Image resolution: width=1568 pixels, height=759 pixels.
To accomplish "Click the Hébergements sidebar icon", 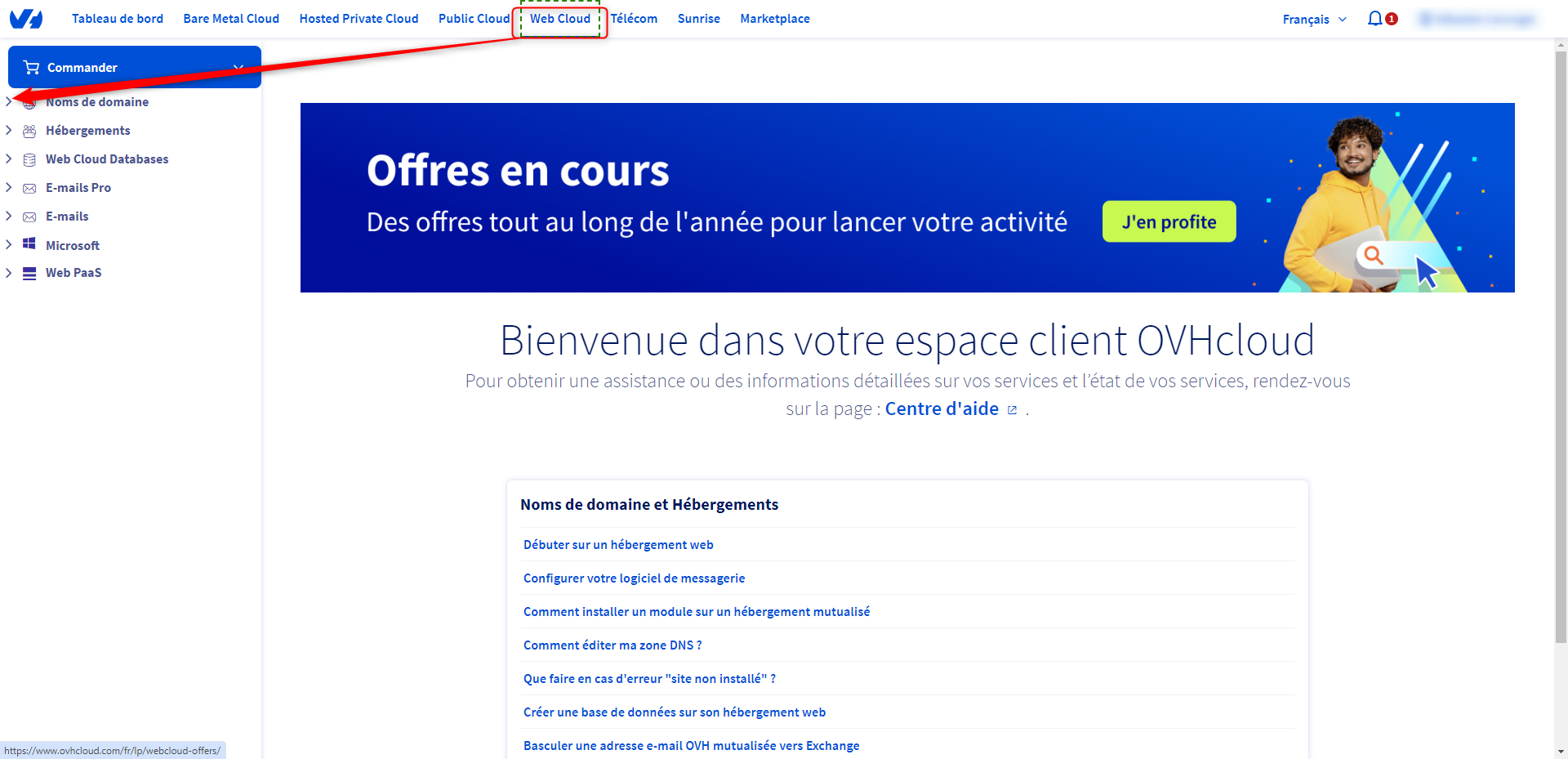I will pyautogui.click(x=29, y=131).
